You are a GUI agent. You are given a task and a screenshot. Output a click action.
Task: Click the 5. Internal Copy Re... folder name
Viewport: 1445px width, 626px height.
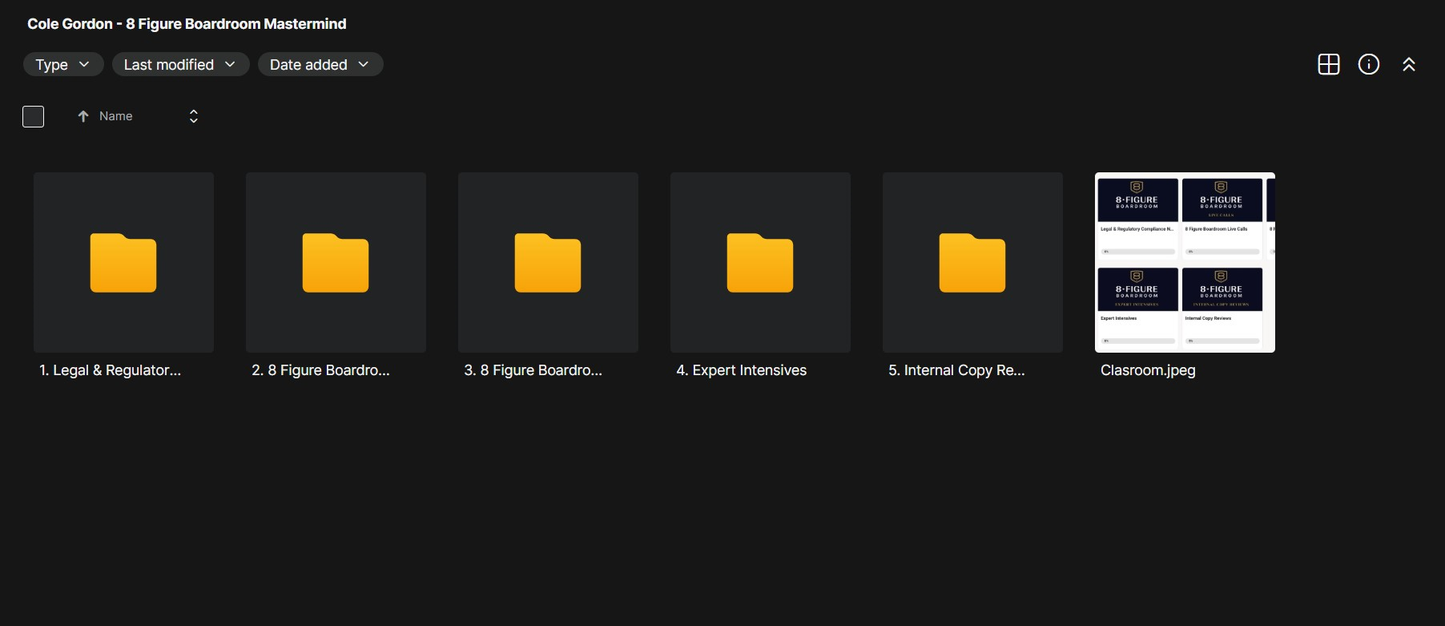click(956, 370)
